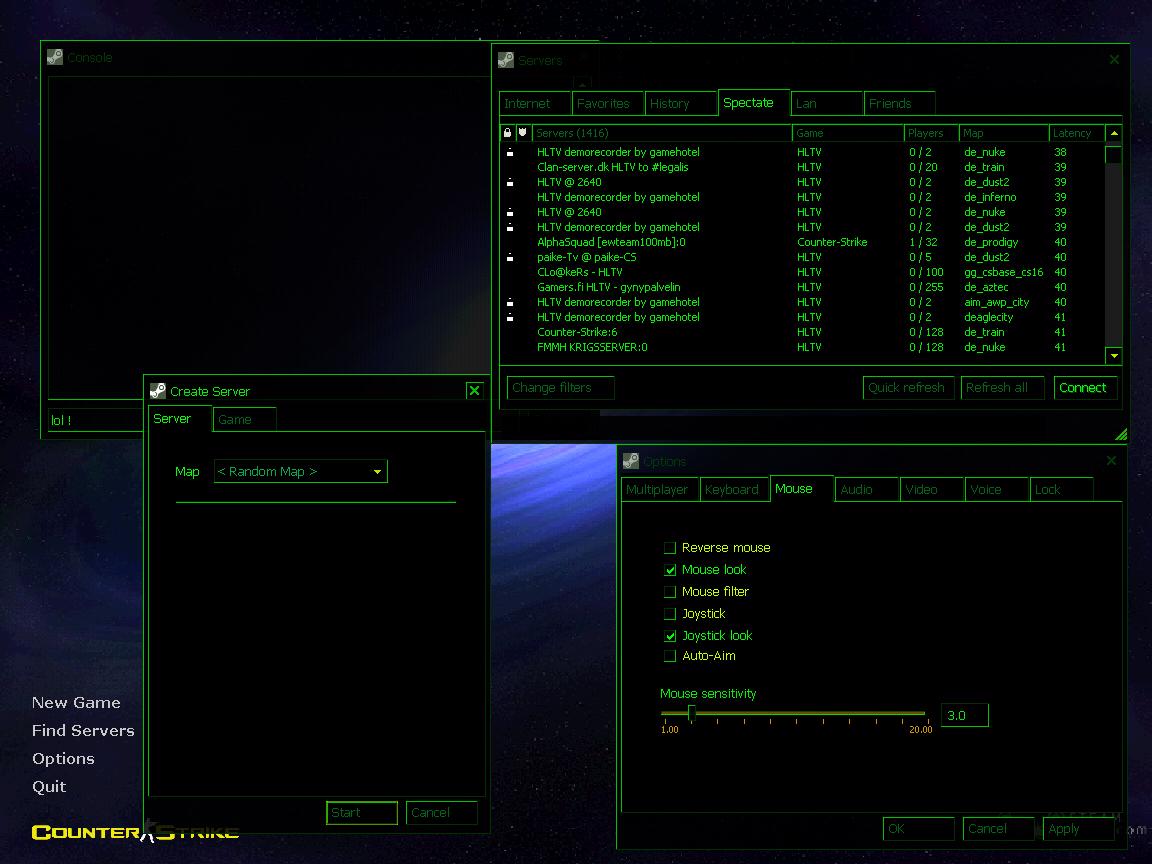Select the Gamers.fi HLTV - gynypalvelin server
The image size is (1152, 864).
click(x=802, y=287)
